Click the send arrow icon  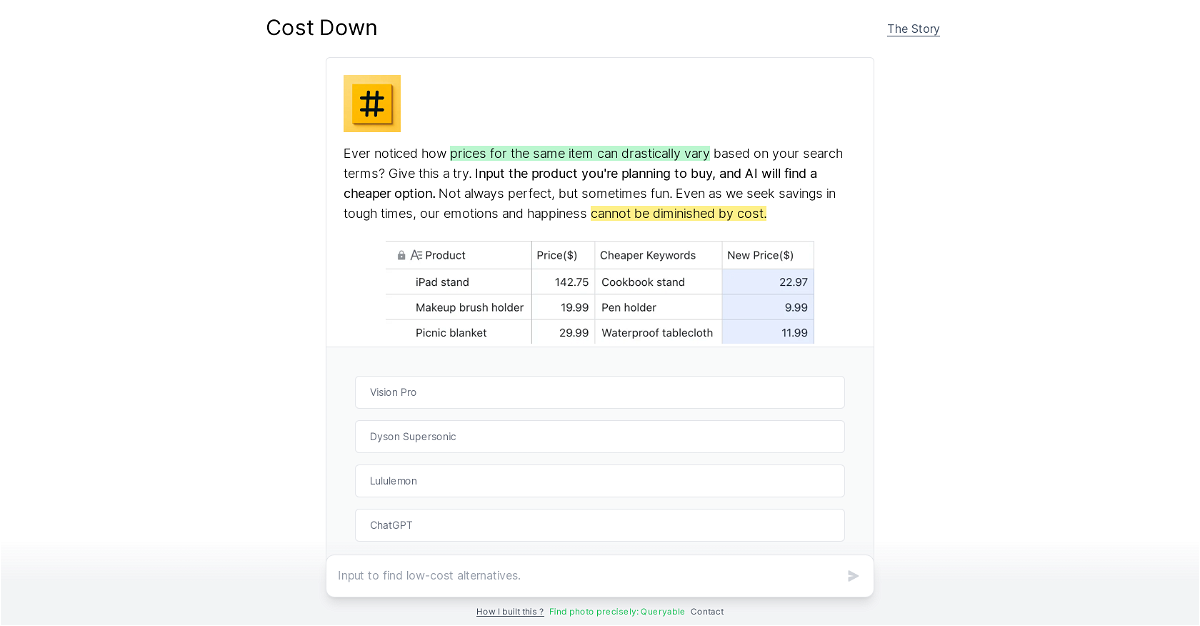[x=853, y=576]
